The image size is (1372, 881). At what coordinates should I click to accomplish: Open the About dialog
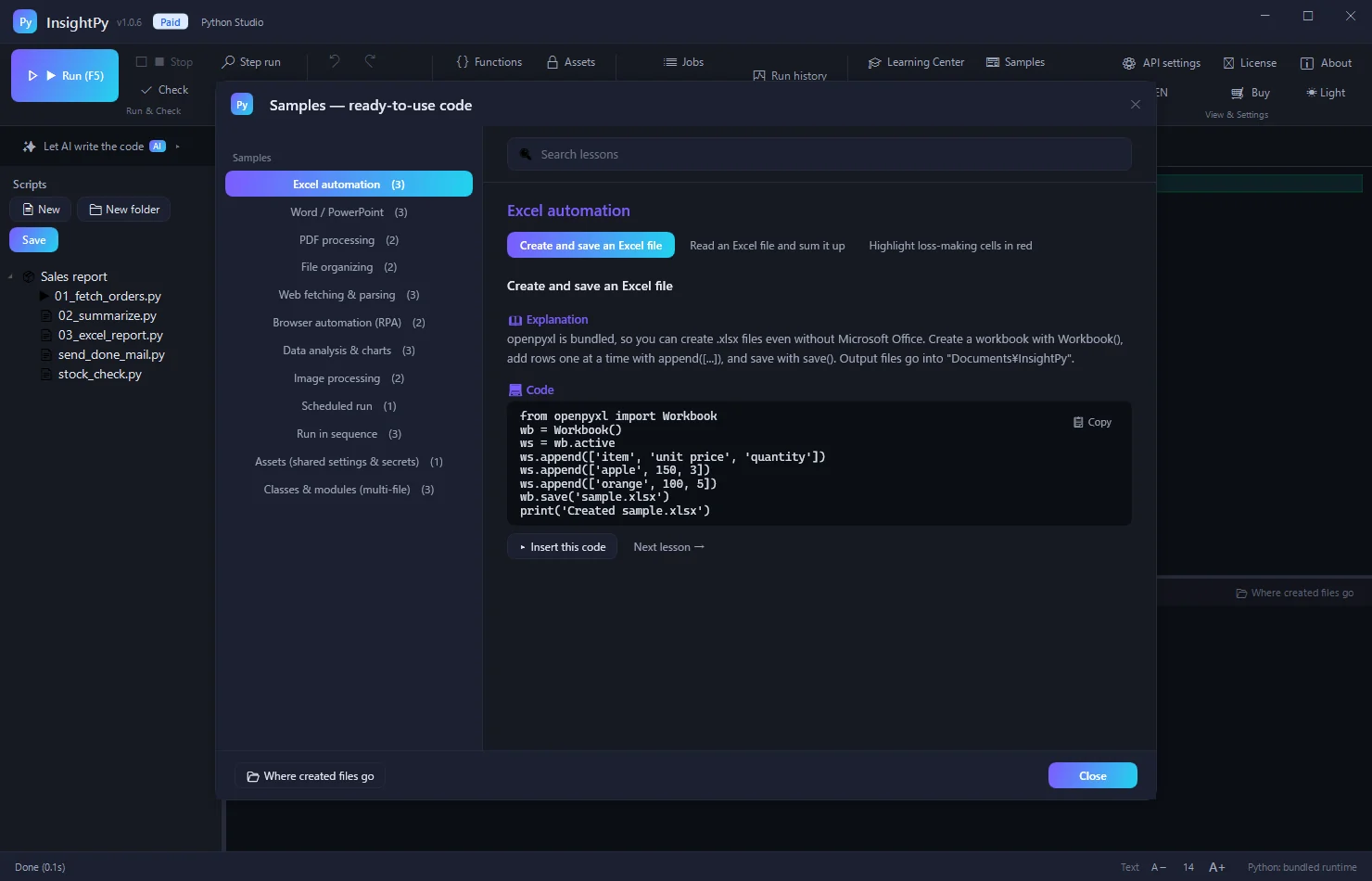(1326, 63)
